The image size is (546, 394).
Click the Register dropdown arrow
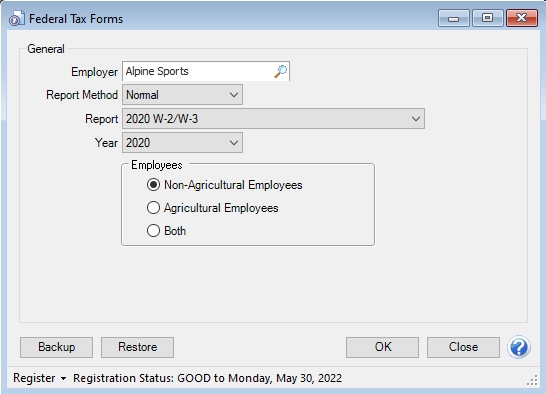point(63,378)
